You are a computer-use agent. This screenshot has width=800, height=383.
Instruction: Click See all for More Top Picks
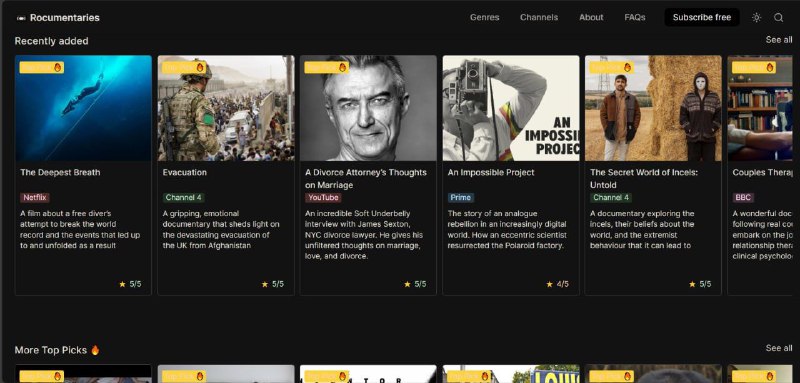779,348
